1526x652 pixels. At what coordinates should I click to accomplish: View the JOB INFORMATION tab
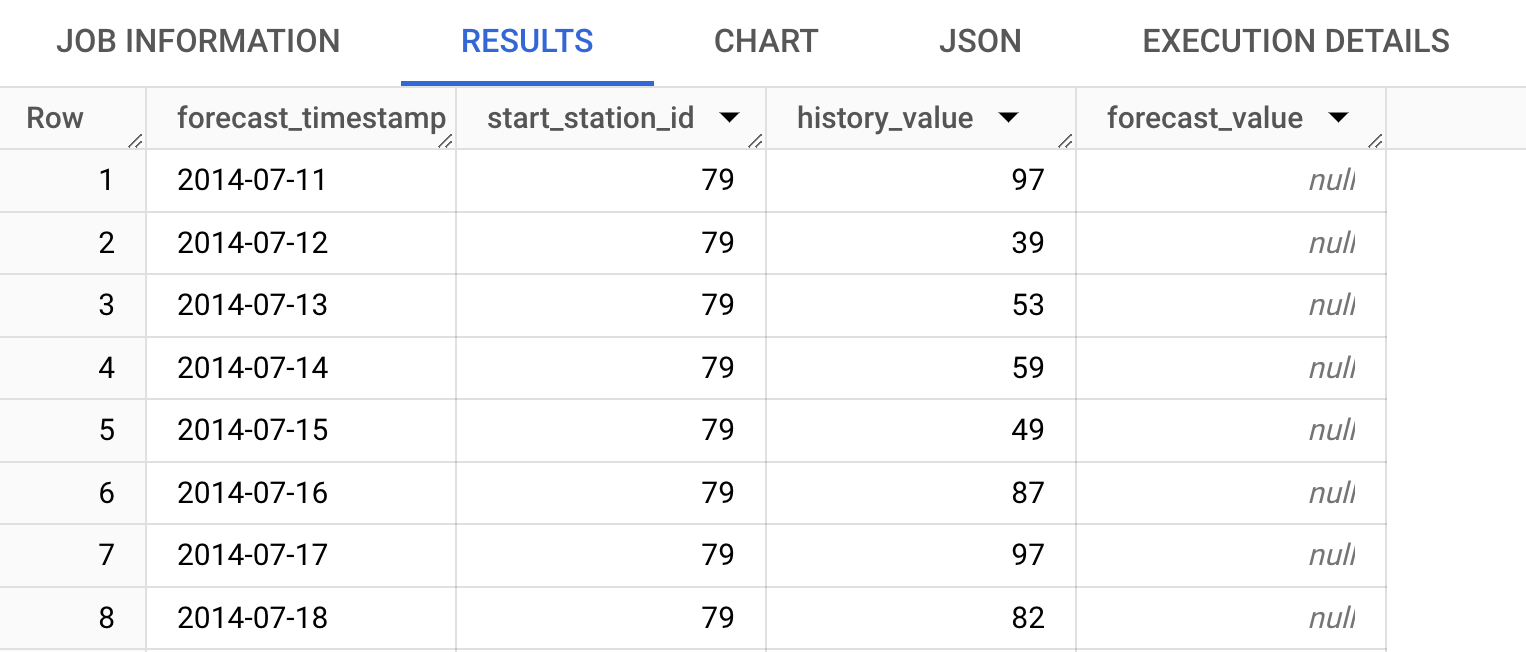[199, 42]
